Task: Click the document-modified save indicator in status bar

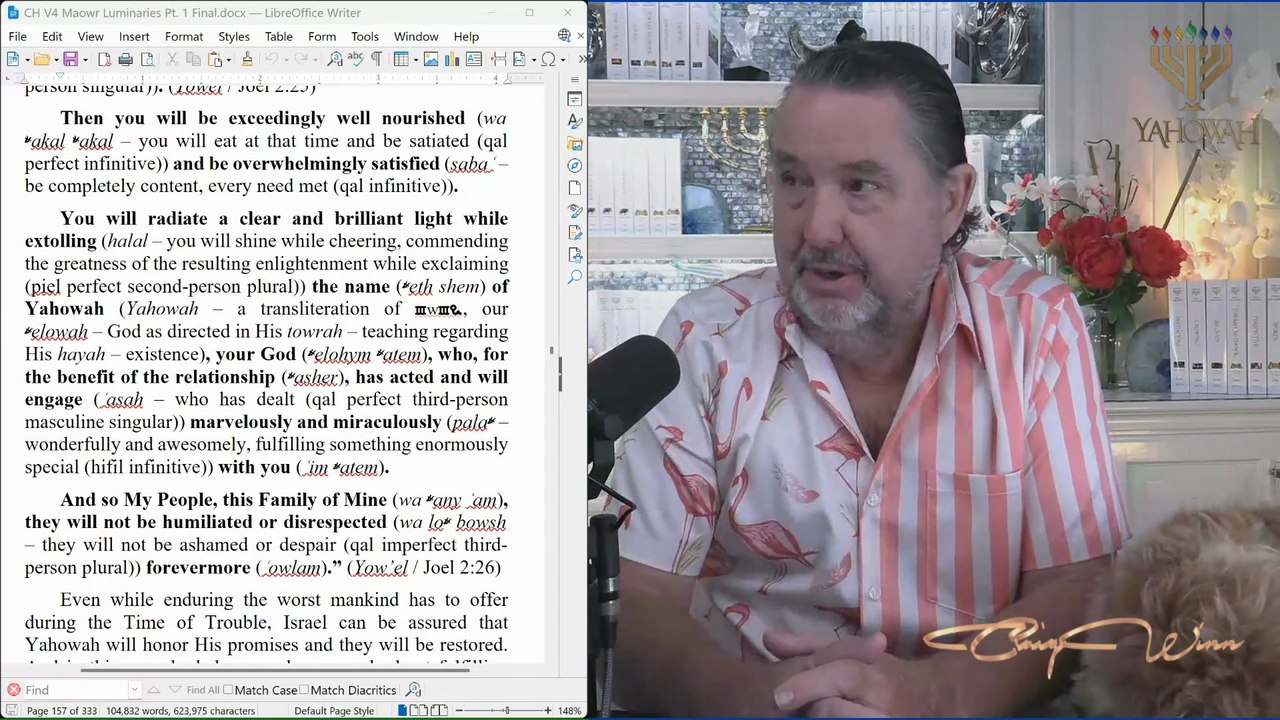Action: [x=12, y=711]
